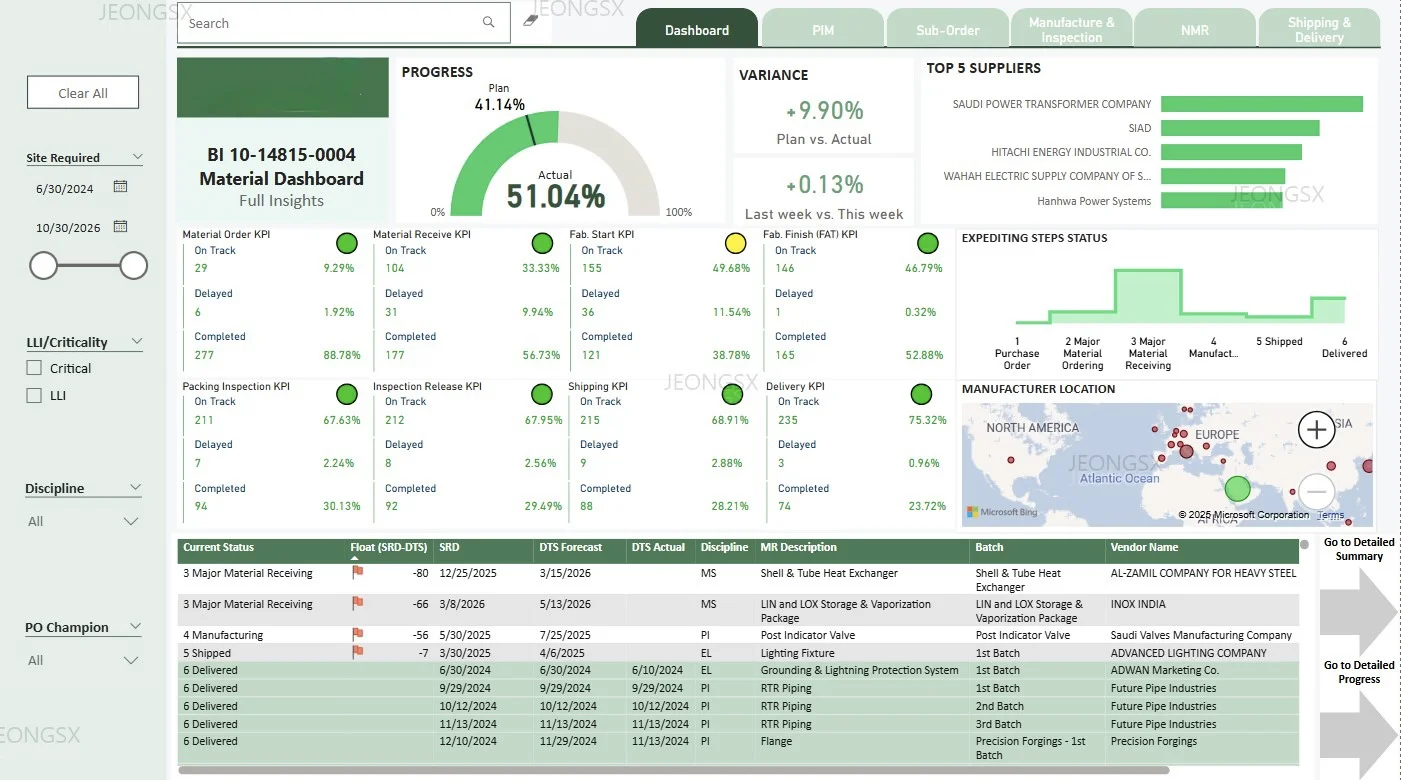The image size is (1401, 780).
Task: Click the INOX INDIA vendor cell
Action: [1138, 604]
